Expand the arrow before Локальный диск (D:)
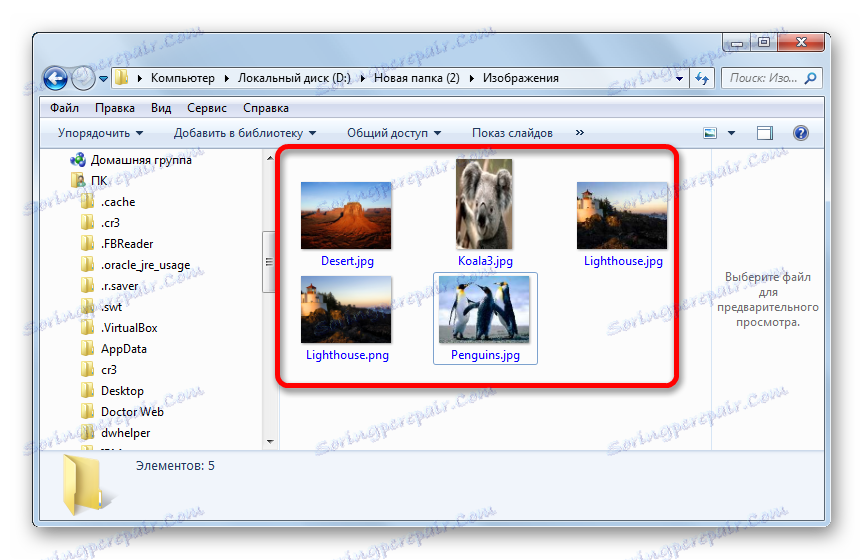This screenshot has width=864, height=560. (227, 79)
